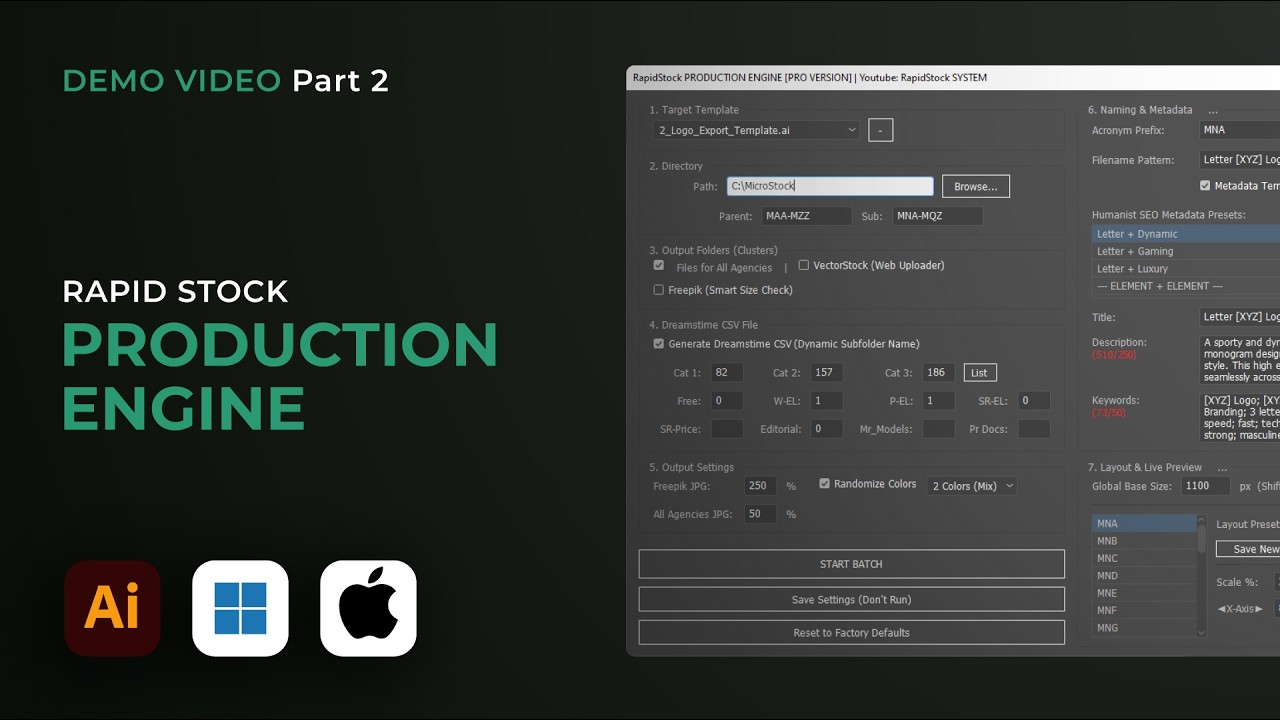Toggle the Files for All Agencies checkbox
The height and width of the screenshot is (720, 1280).
tap(659, 266)
